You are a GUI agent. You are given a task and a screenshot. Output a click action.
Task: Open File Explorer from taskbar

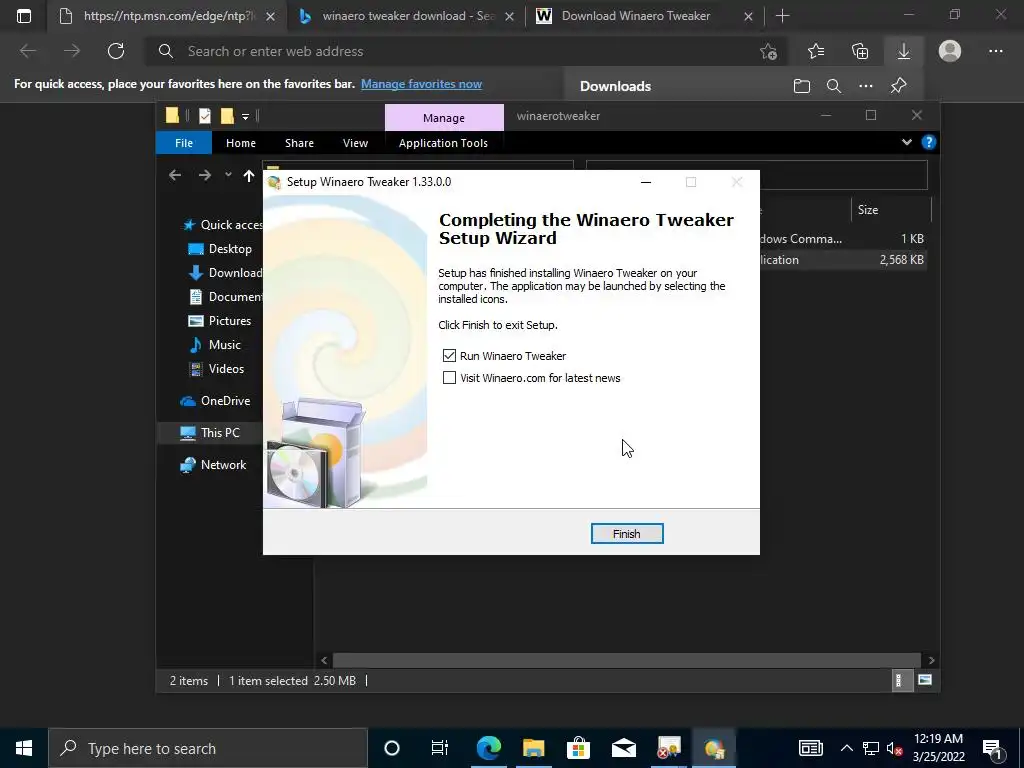(x=534, y=748)
